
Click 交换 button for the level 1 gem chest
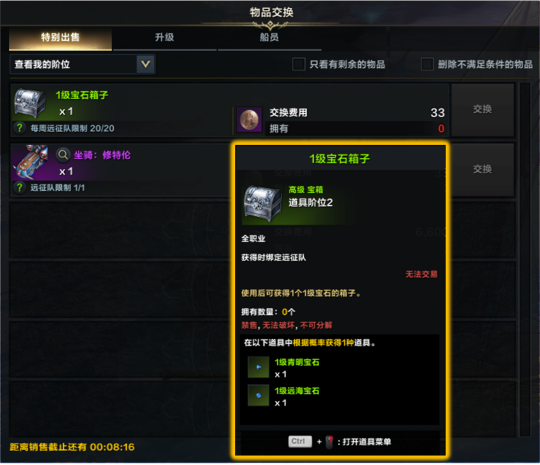(482, 110)
